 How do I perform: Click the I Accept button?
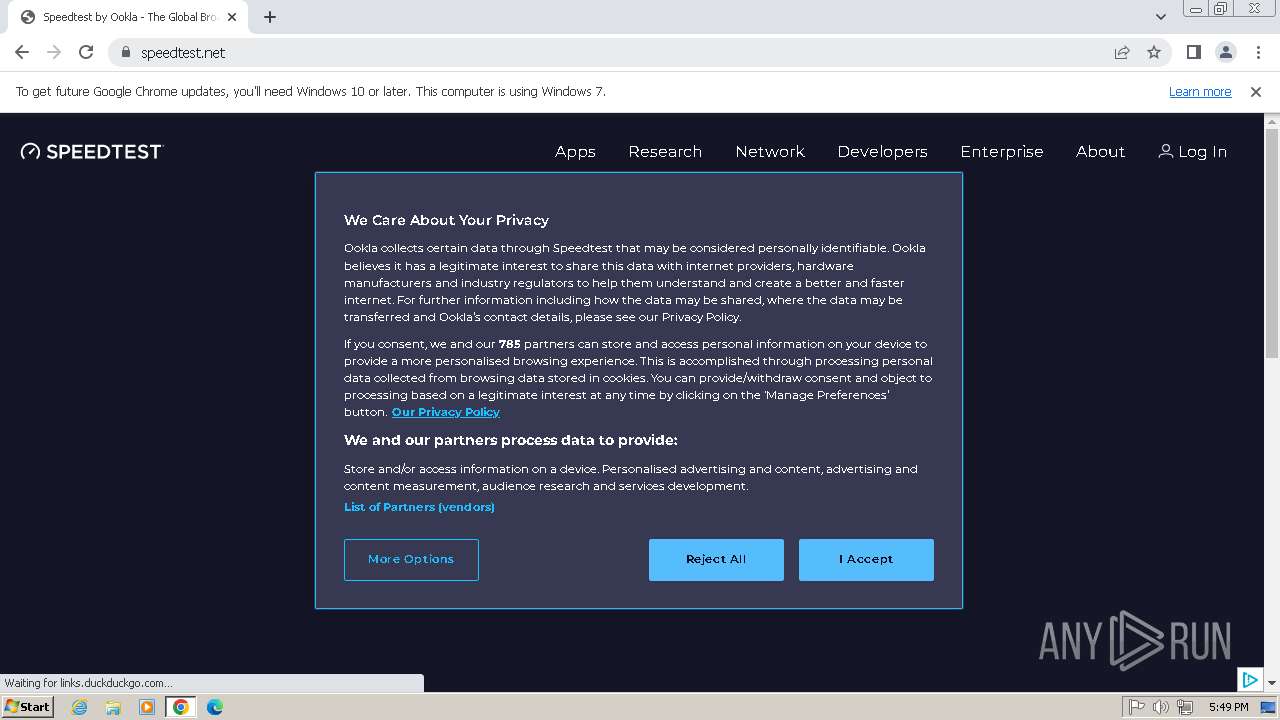866,560
